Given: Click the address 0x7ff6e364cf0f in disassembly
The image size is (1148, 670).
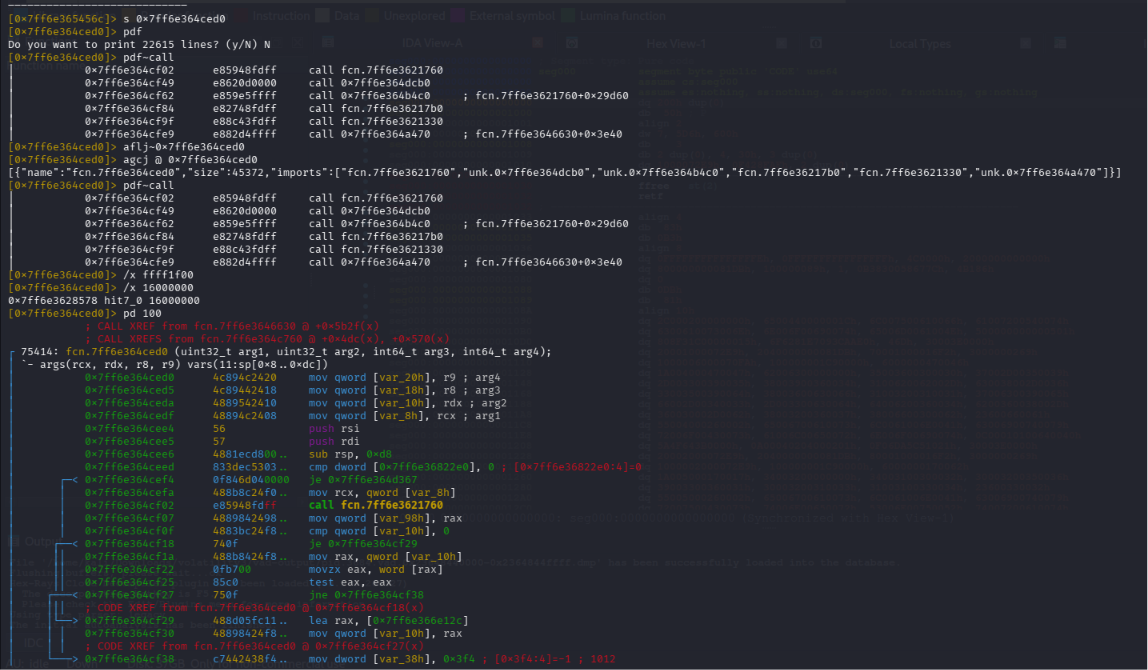Looking at the screenshot, I should (x=130, y=532).
